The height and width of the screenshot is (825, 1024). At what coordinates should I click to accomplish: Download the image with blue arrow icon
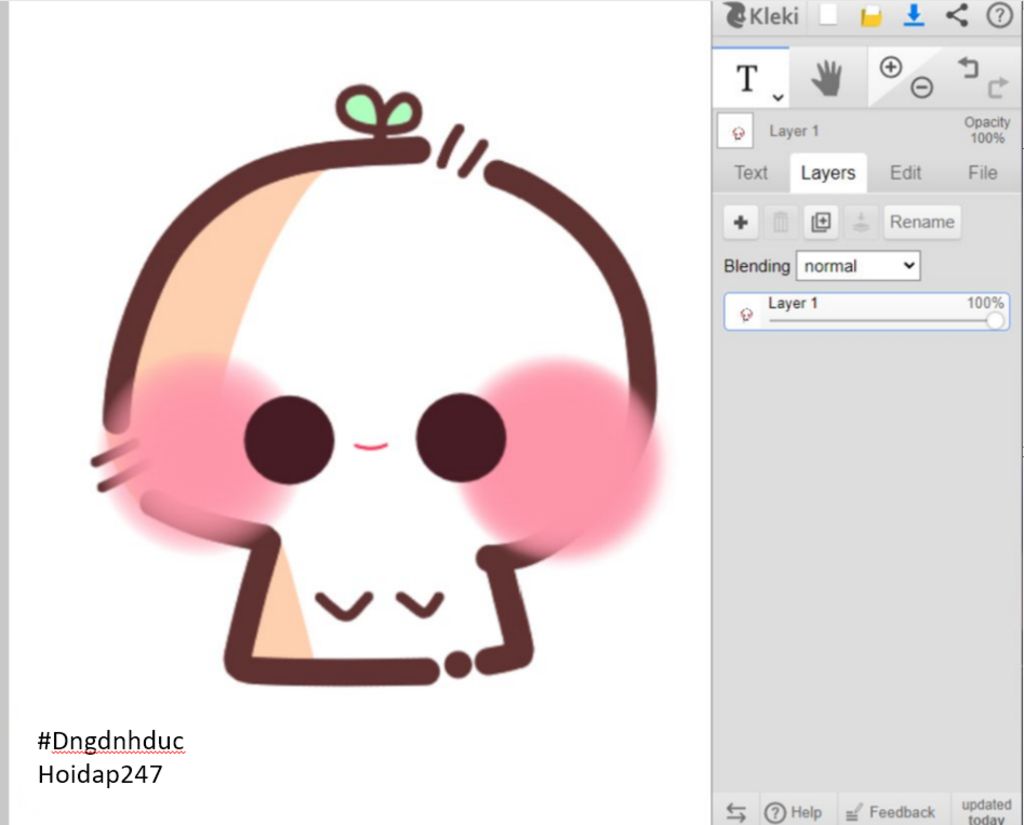click(x=913, y=15)
